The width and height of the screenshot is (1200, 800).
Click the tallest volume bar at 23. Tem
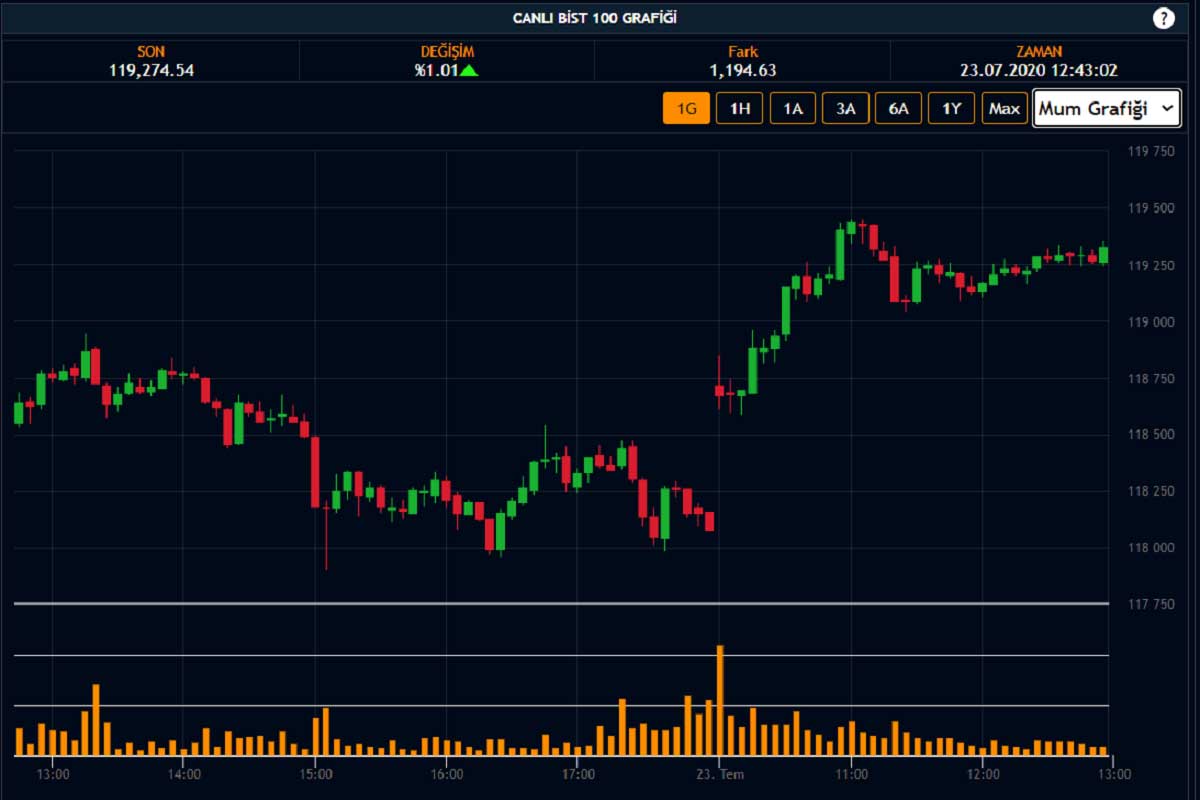(x=720, y=700)
